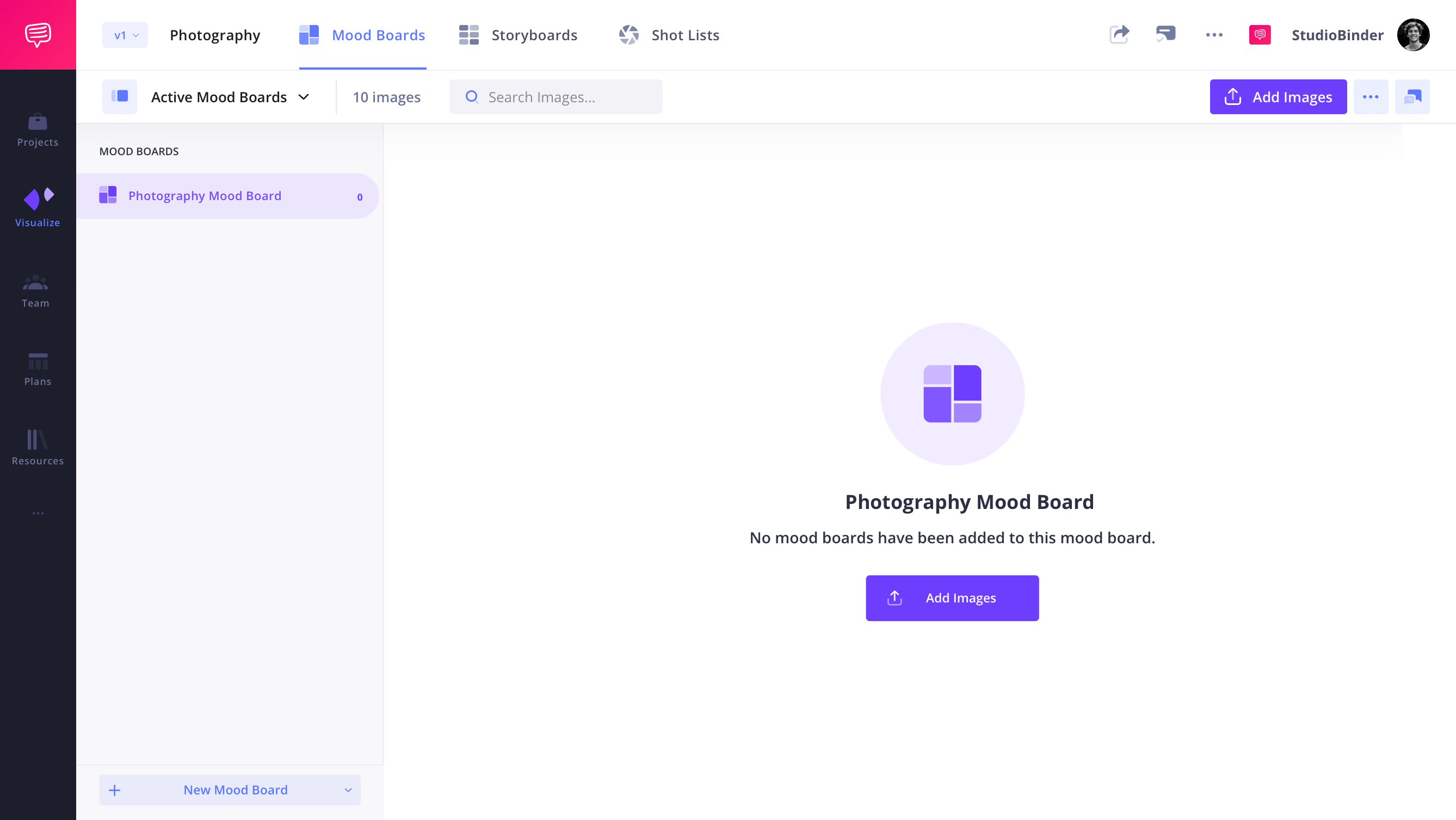Viewport: 1456px width, 820px height.
Task: Click the Search Images input field
Action: tap(556, 96)
